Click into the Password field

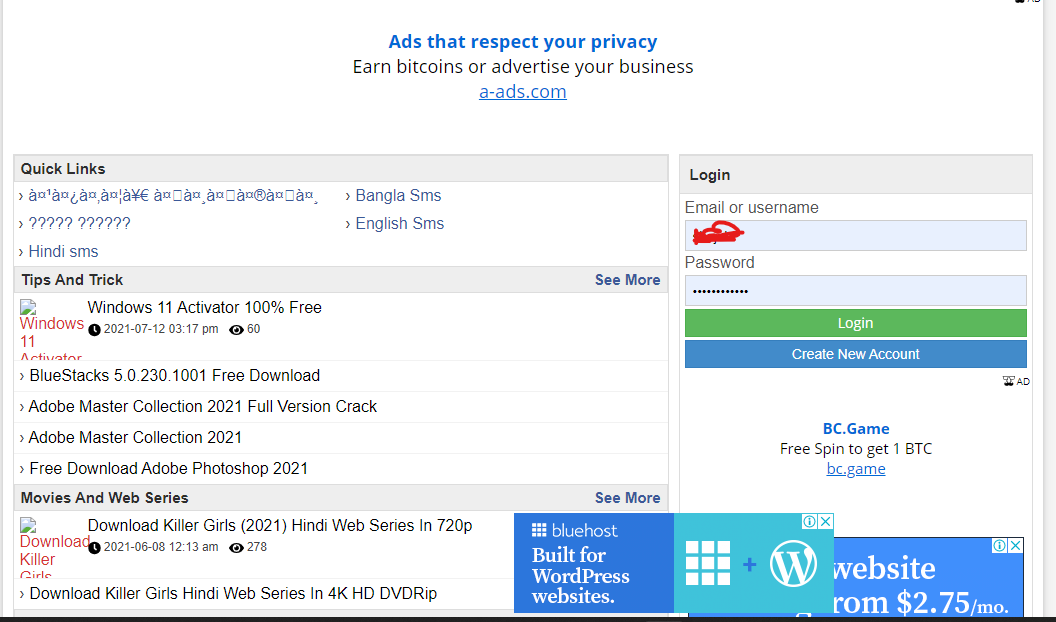tap(855, 291)
